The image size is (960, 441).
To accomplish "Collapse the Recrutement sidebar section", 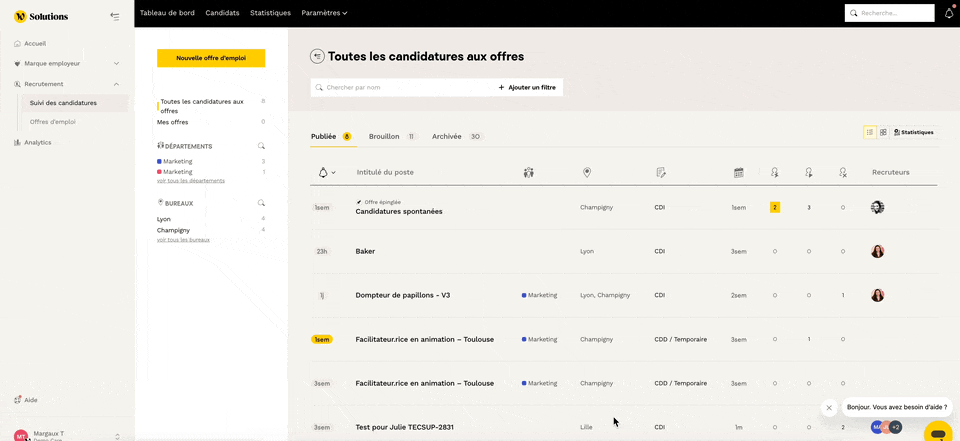I will click(x=116, y=84).
